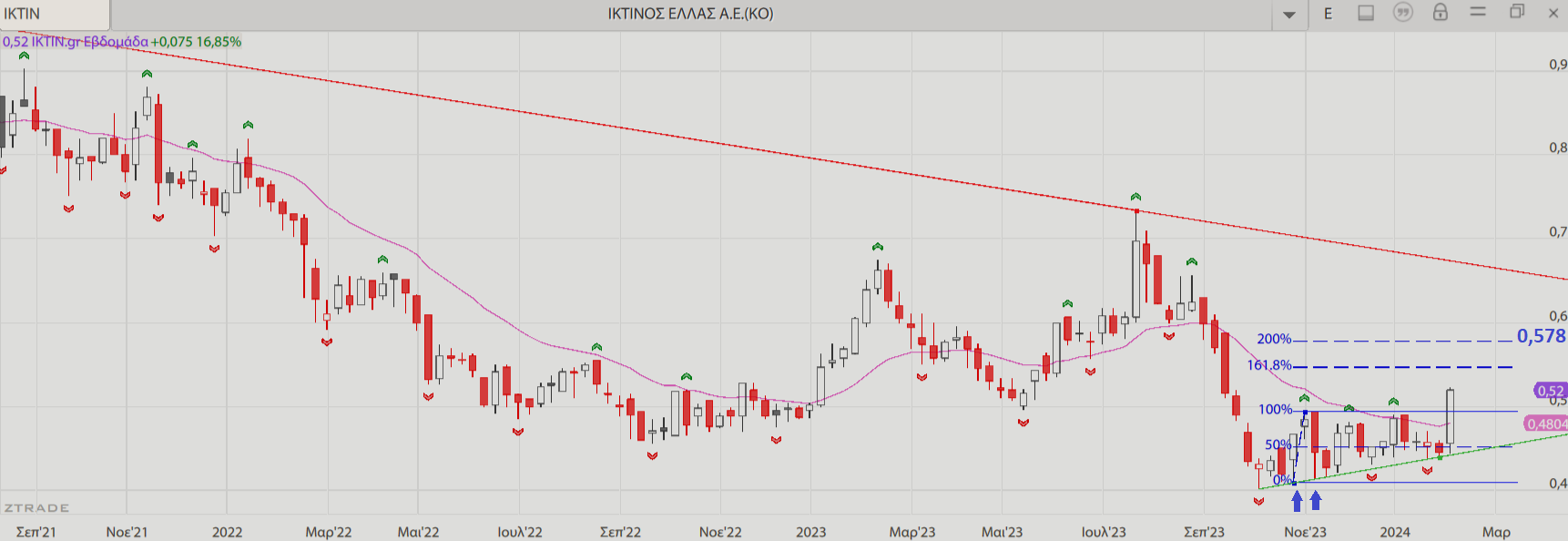The width and height of the screenshot is (1568, 541).
Task: Click the Νοε'23 date axis label
Action: pos(1306,532)
